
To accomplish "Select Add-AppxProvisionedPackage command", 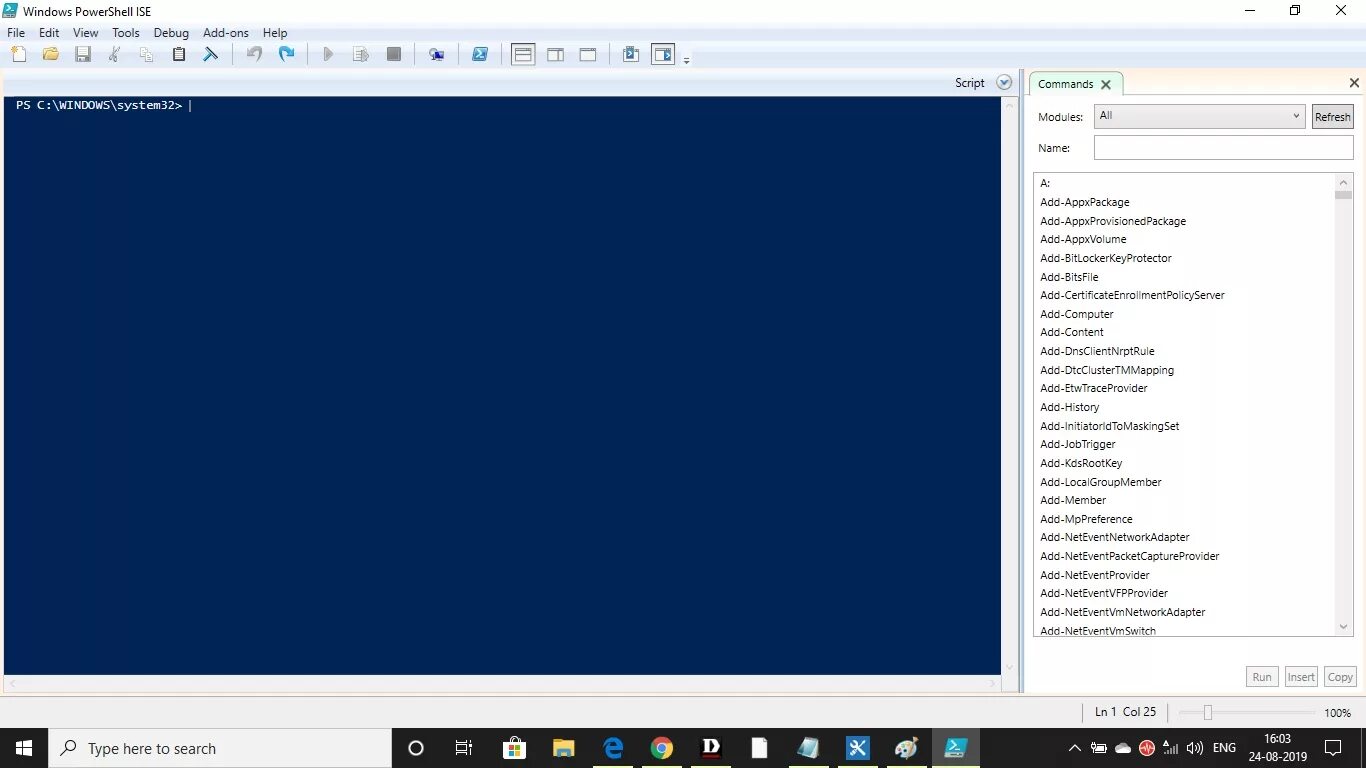I will (1113, 221).
